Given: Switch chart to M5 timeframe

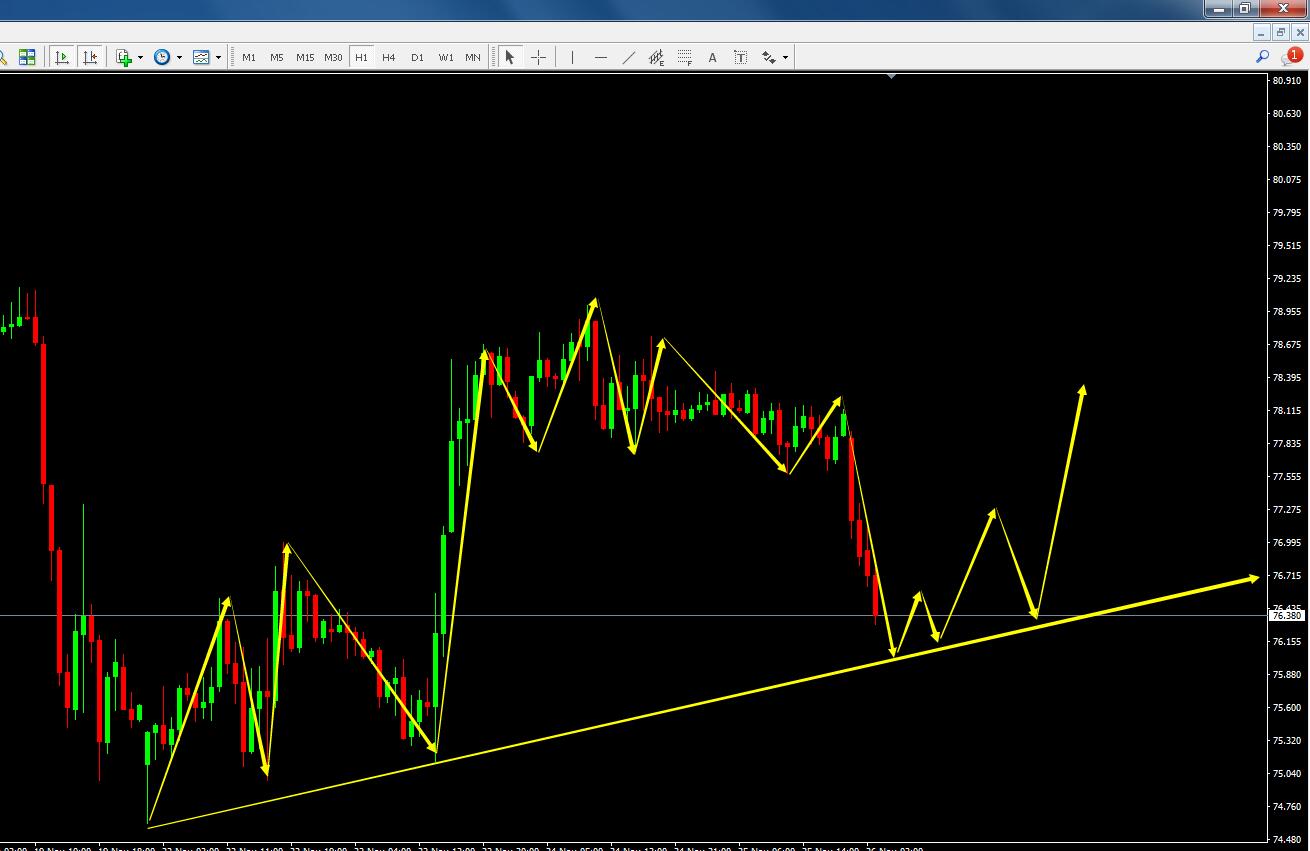Looking at the screenshot, I should tap(277, 57).
